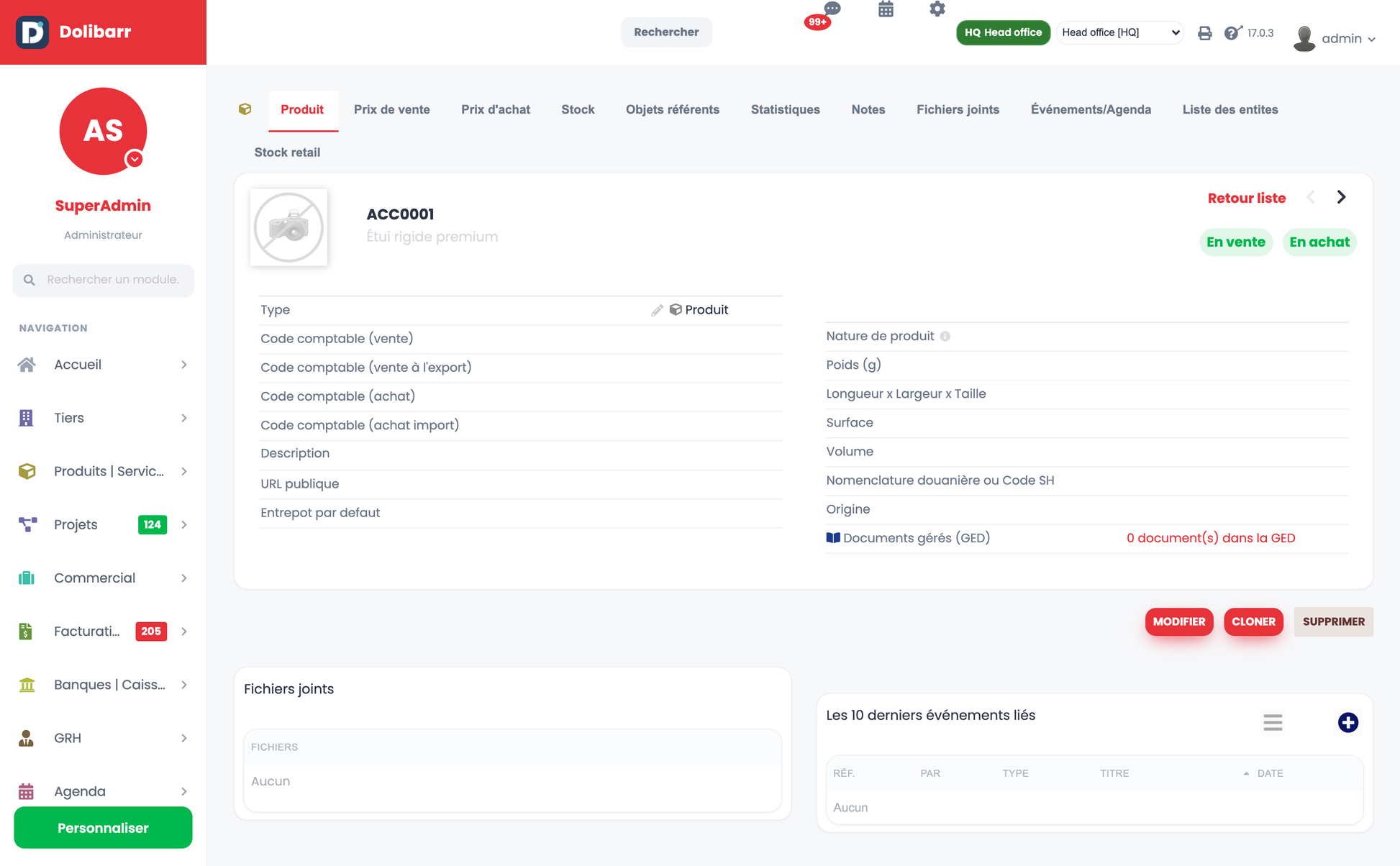
Task: Open the chat messages icon with 99+ badge
Action: click(x=831, y=9)
